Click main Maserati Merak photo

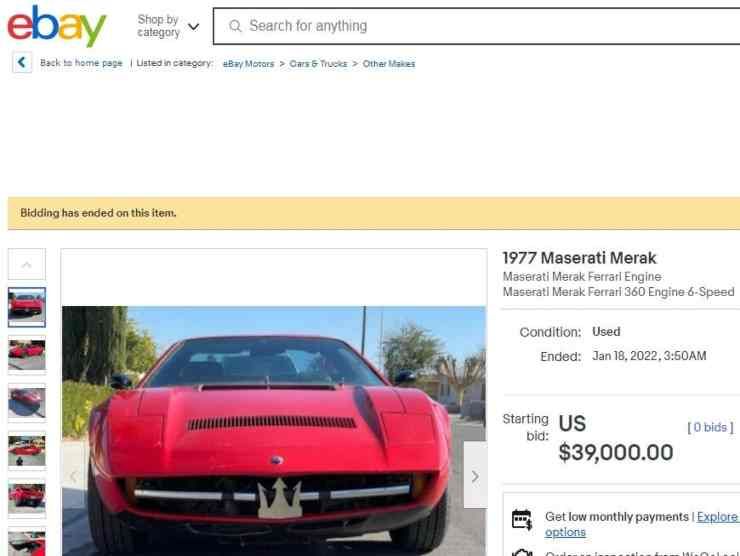tap(274, 430)
